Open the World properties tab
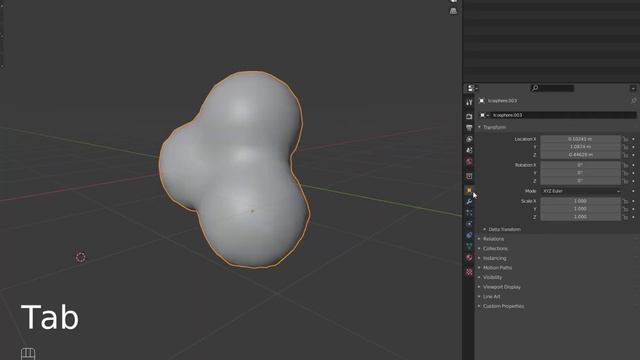The width and height of the screenshot is (640, 360). [469, 162]
